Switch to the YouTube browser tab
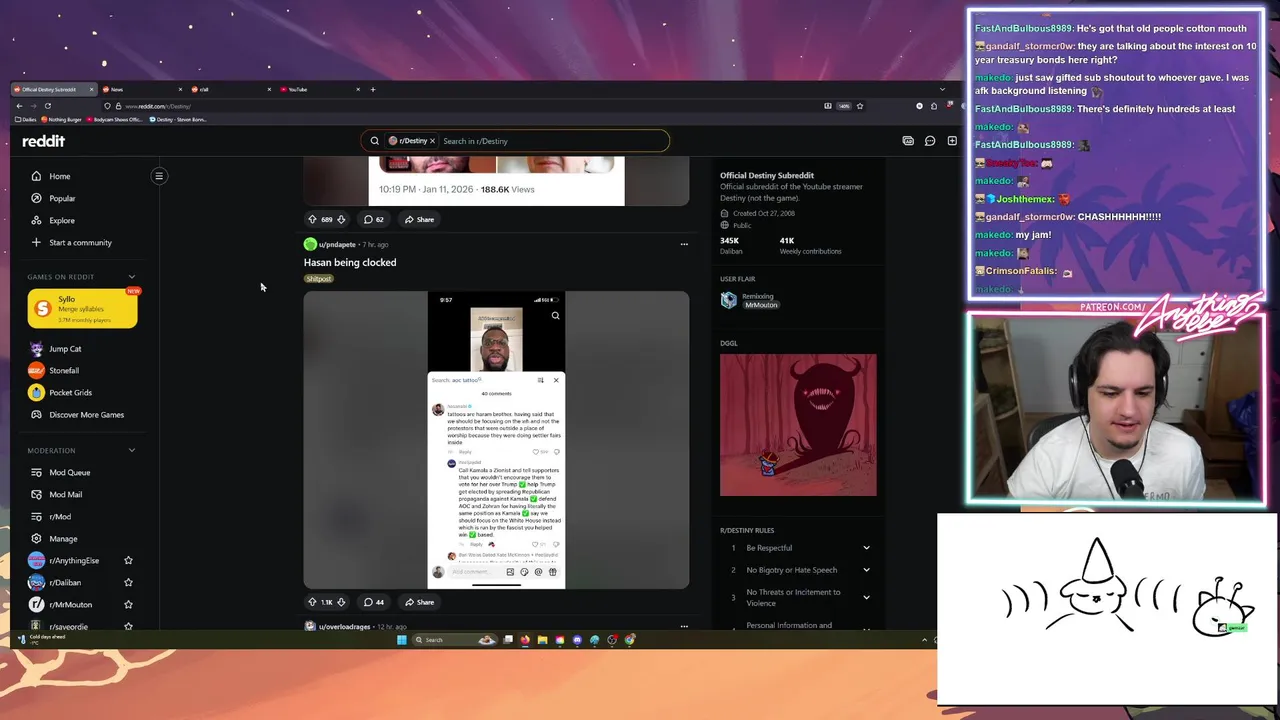The image size is (1280, 720). click(x=320, y=89)
